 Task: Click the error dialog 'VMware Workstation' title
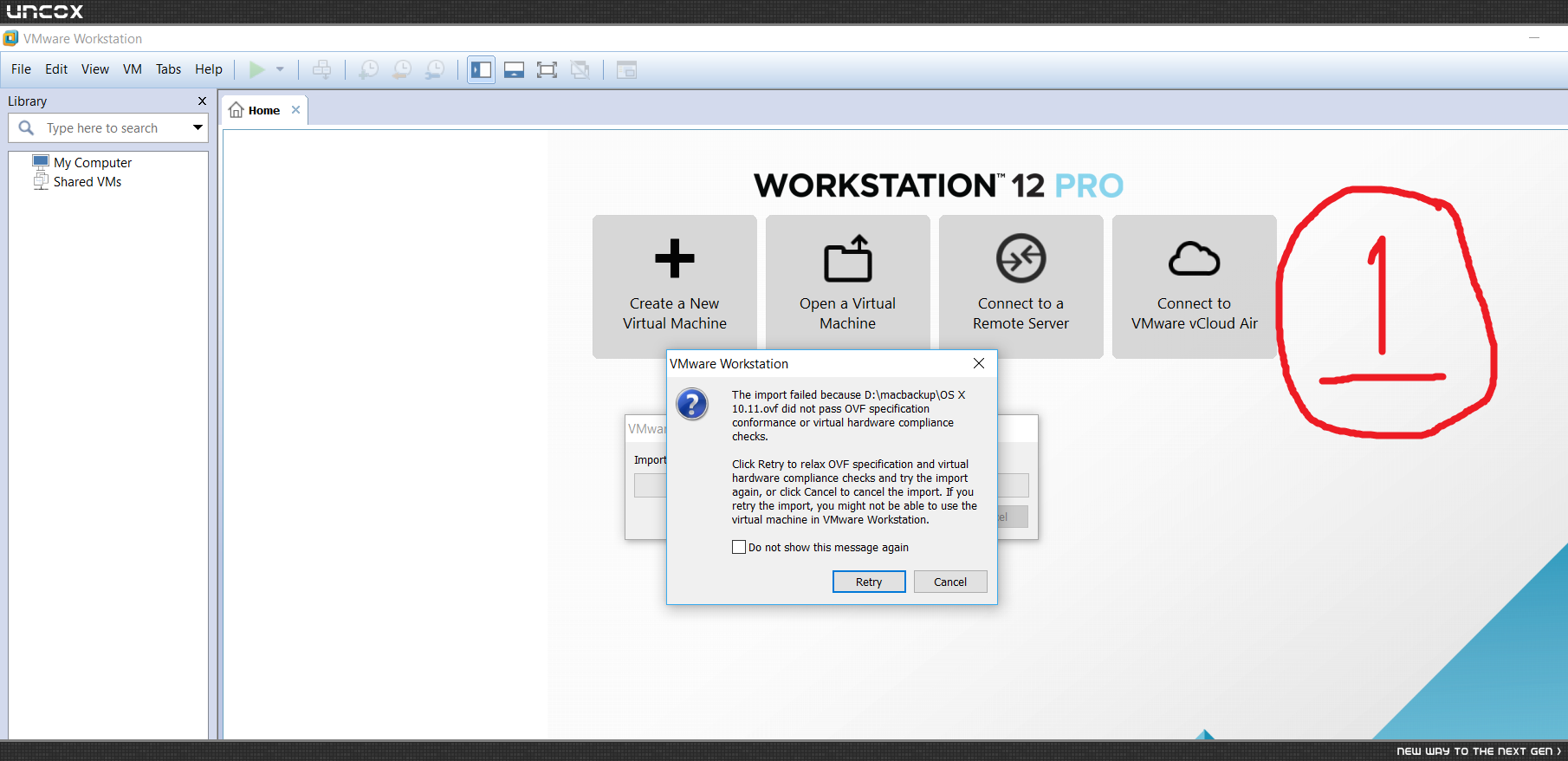(729, 364)
